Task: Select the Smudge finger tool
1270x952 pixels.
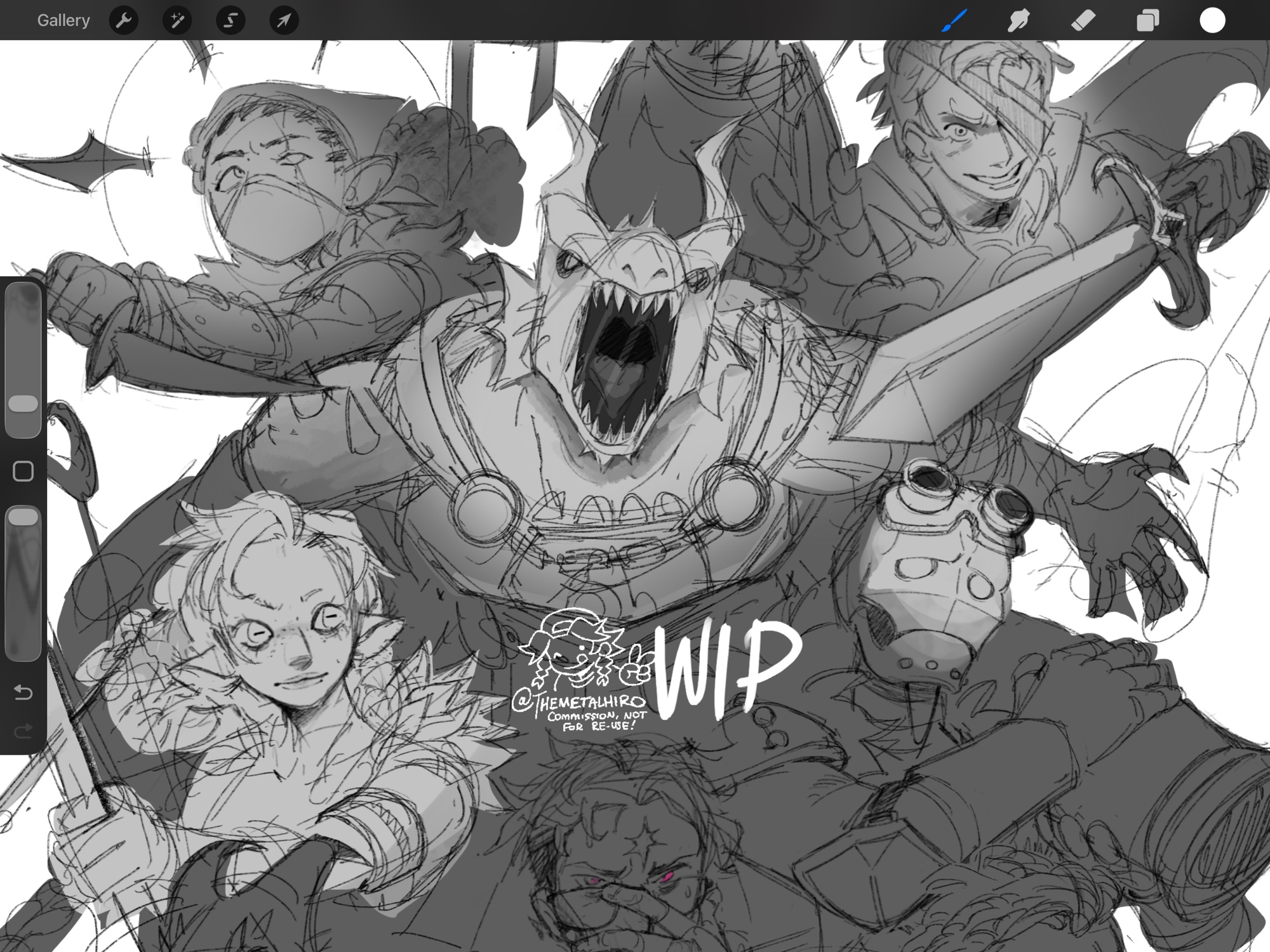Action: [x=1019, y=20]
